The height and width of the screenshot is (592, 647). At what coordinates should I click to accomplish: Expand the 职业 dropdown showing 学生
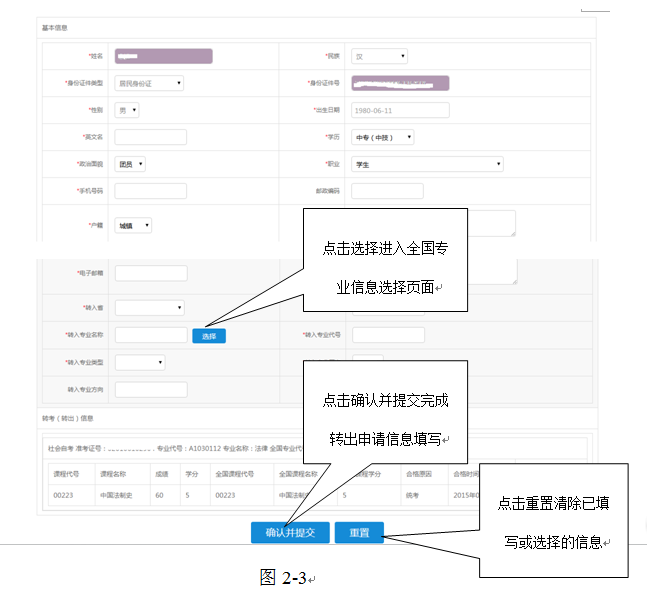pyautogui.click(x=427, y=164)
